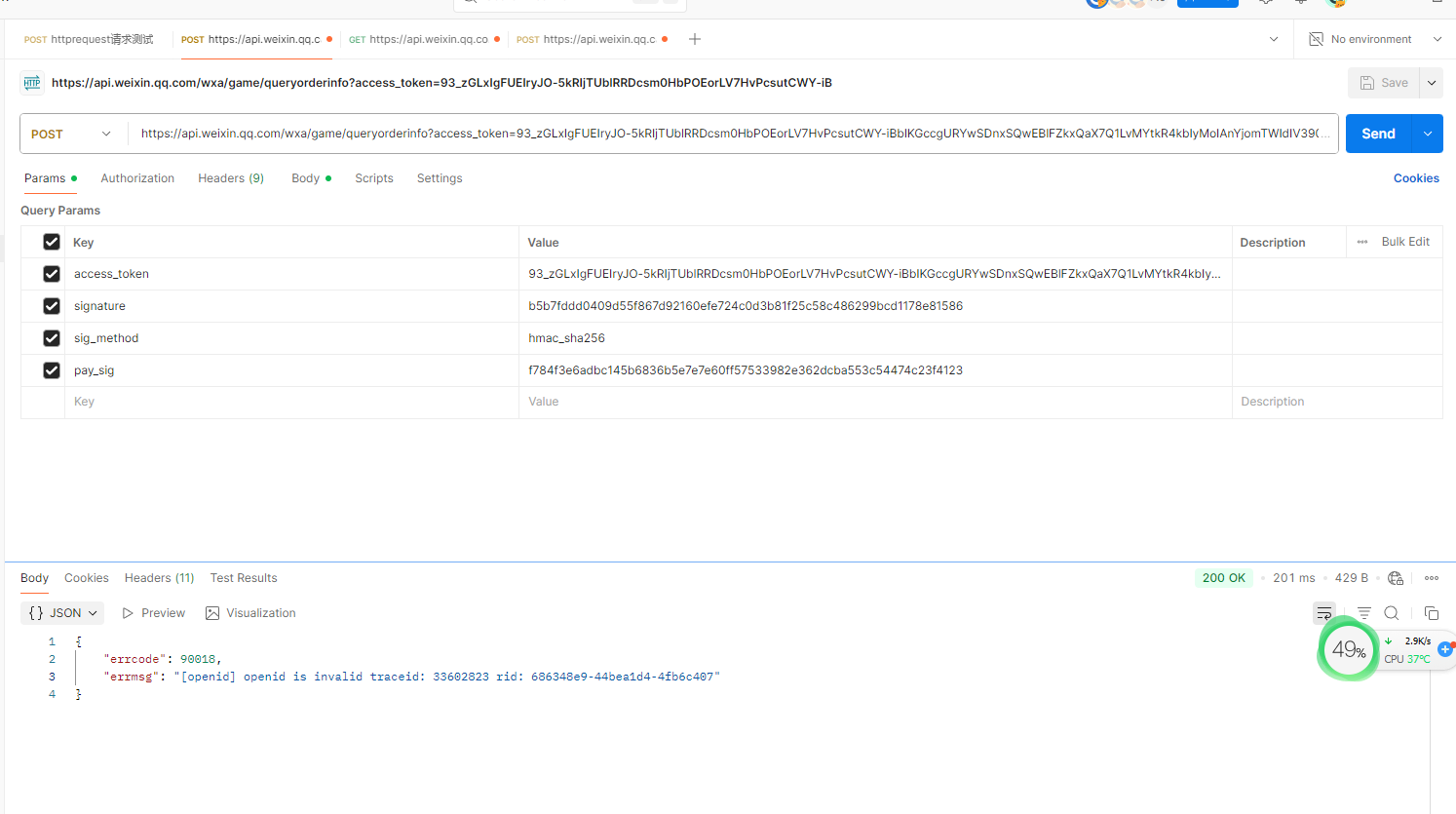Expand the Send button options arrow
The width and height of the screenshot is (1456, 814).
click(x=1428, y=134)
